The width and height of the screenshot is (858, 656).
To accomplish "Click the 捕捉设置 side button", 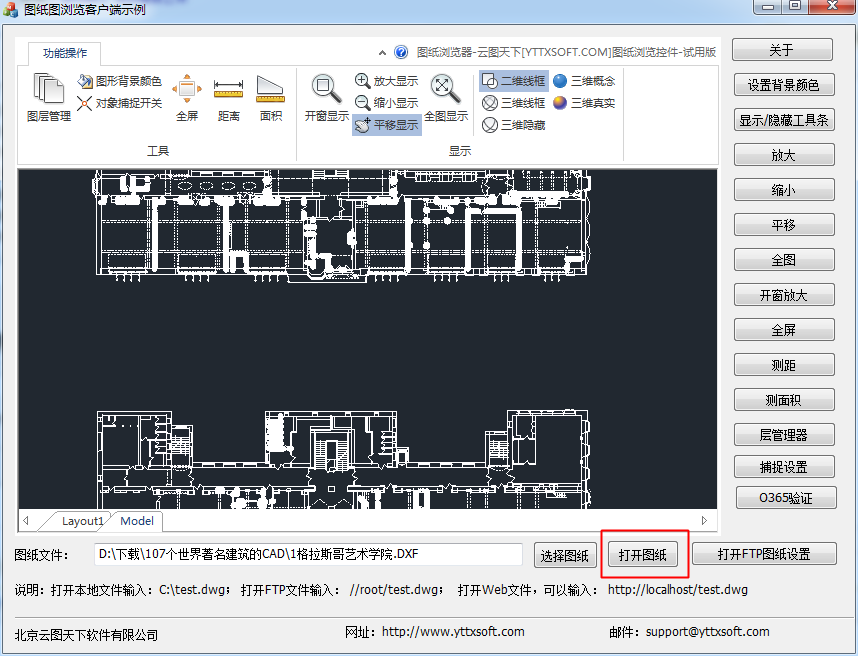I will [x=784, y=467].
